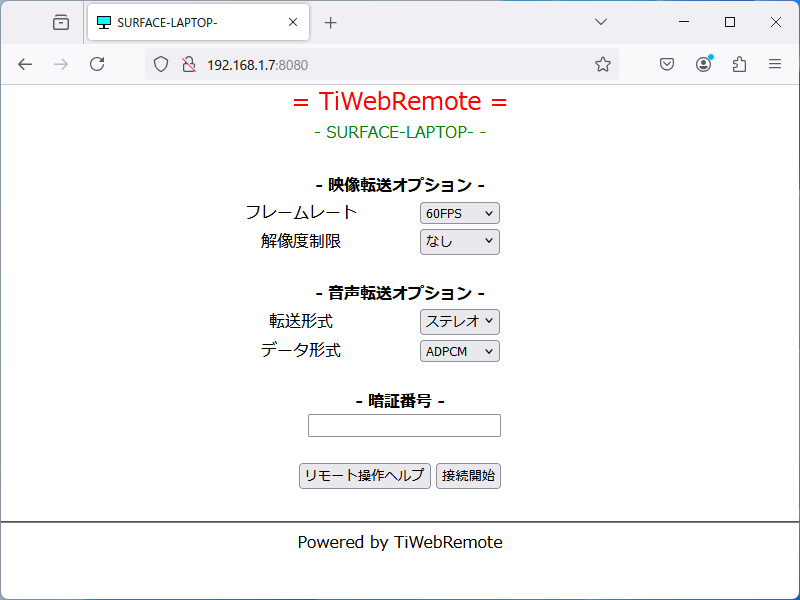Save the page to Pocket
The image size is (800, 600).
[666, 63]
